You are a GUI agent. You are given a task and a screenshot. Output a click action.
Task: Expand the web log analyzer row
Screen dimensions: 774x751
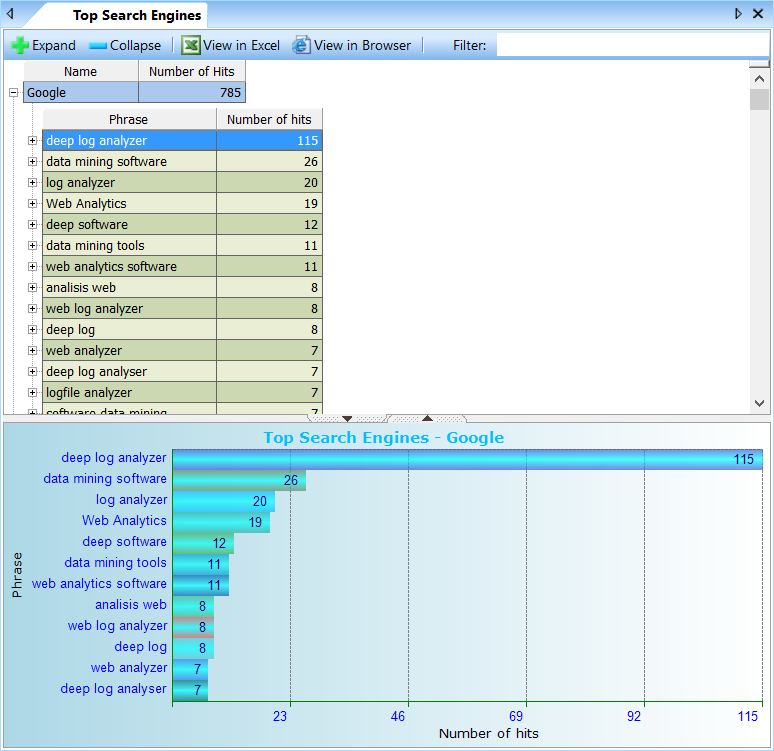pos(33,309)
